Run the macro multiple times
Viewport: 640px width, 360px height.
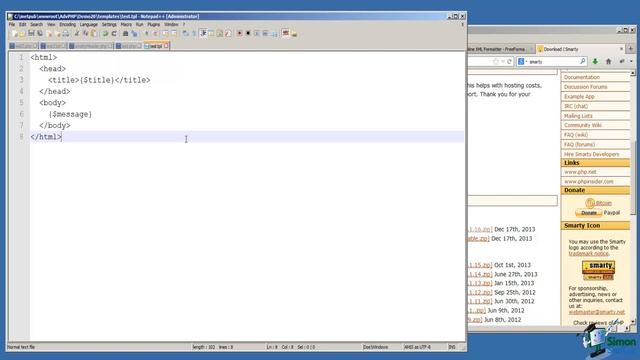[x=265, y=33]
